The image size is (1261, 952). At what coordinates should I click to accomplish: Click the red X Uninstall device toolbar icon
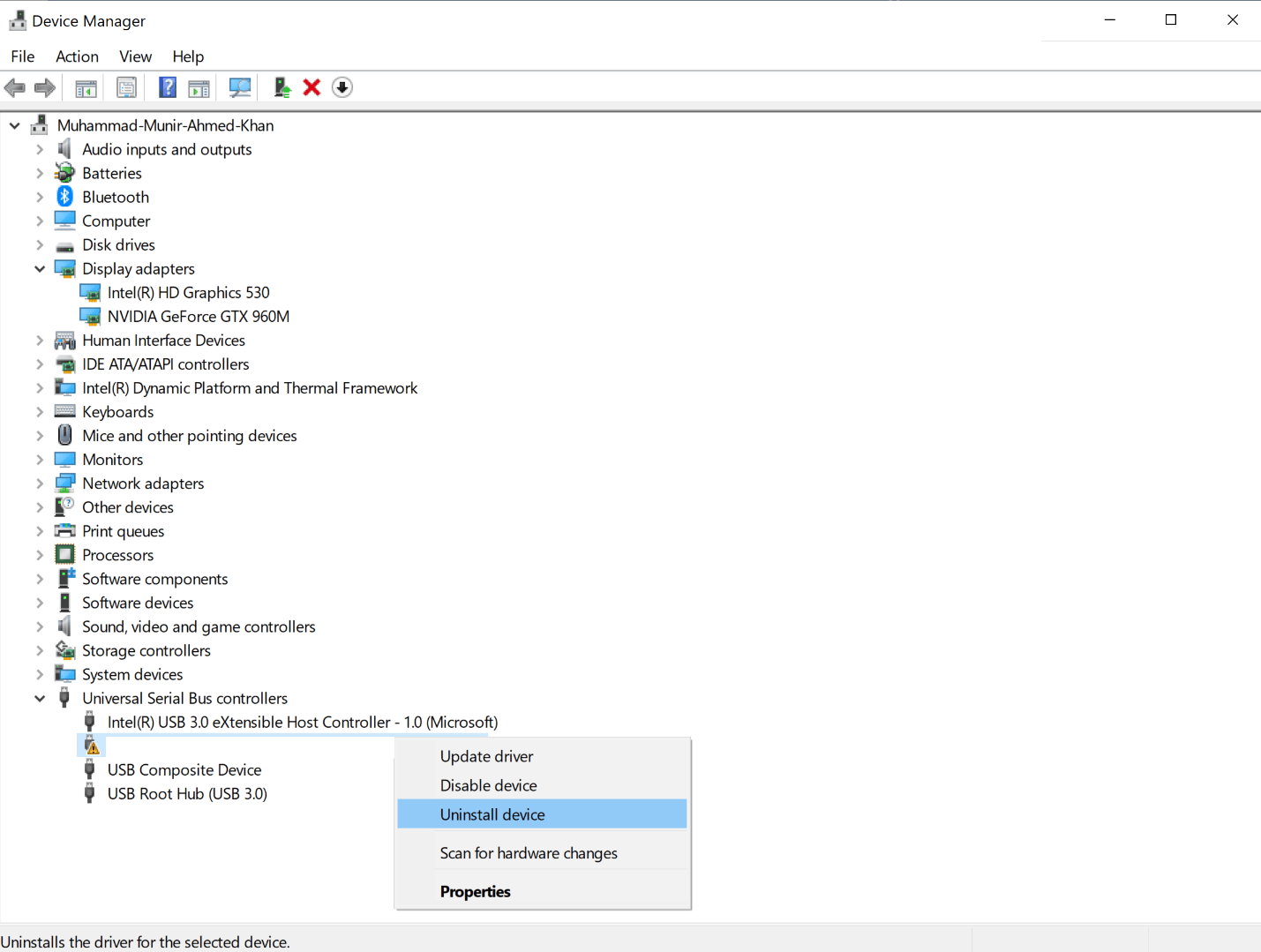click(311, 87)
